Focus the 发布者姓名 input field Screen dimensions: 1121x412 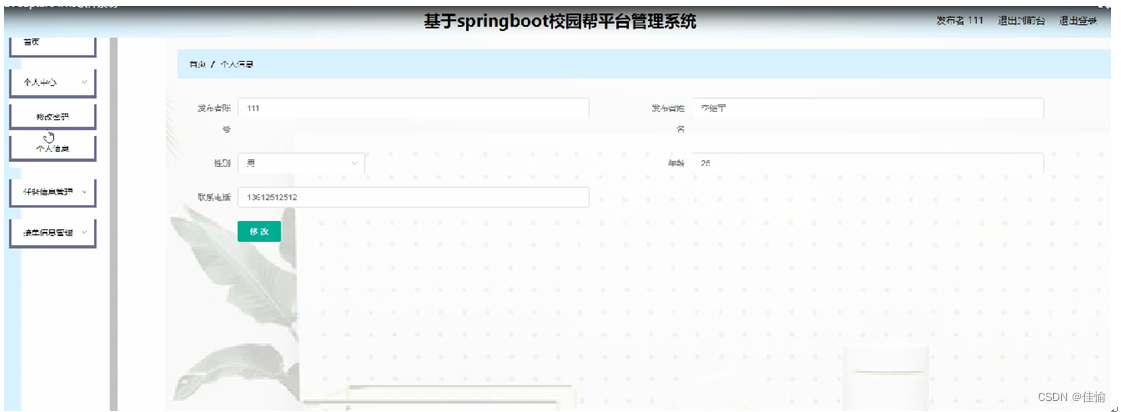click(869, 109)
